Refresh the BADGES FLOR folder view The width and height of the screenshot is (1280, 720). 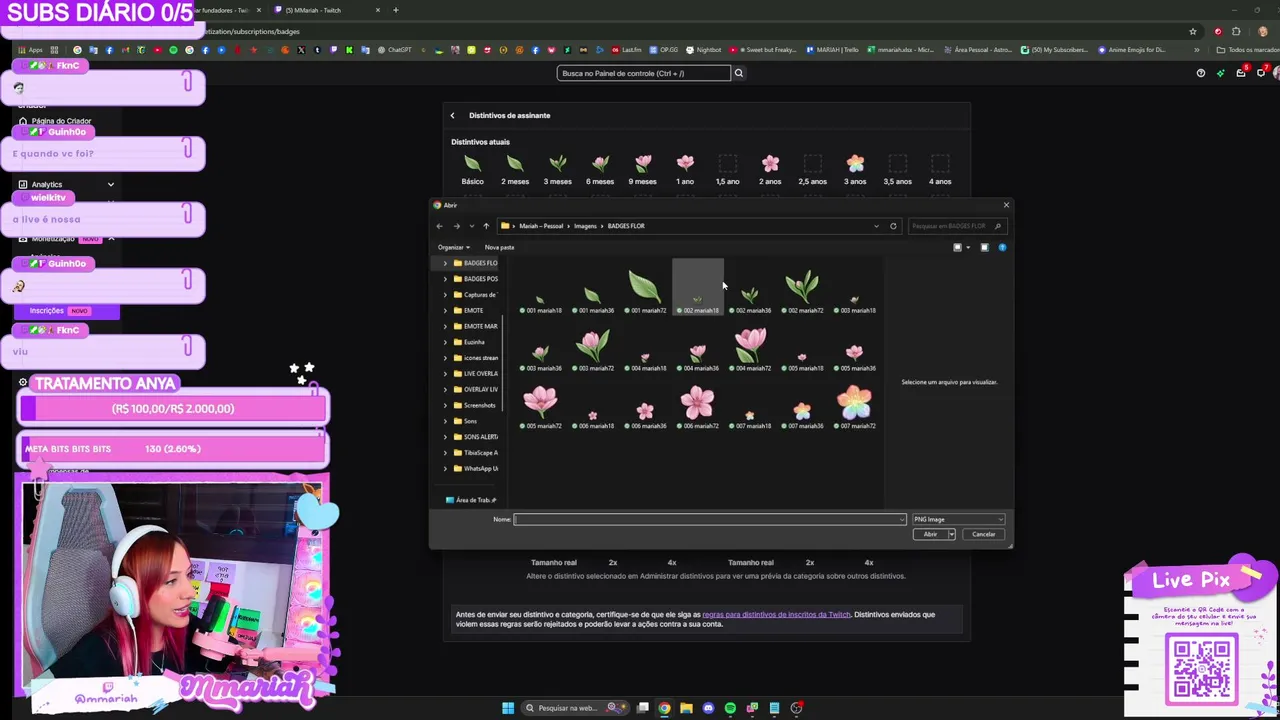(893, 226)
